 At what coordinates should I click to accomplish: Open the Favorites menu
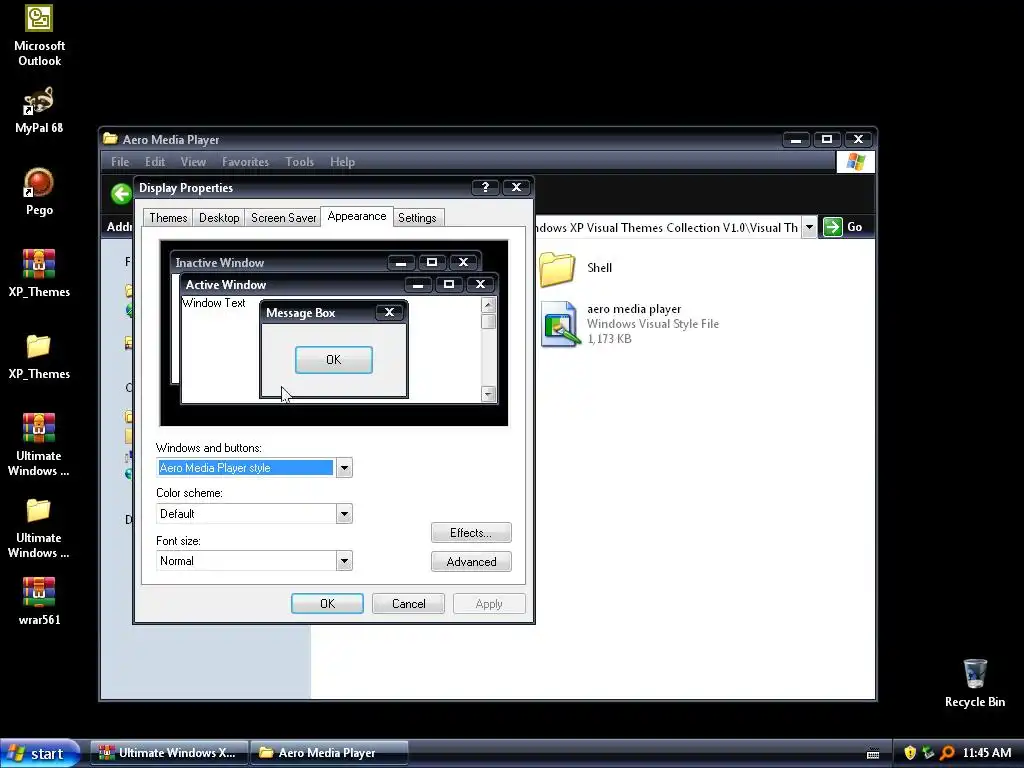click(x=245, y=162)
